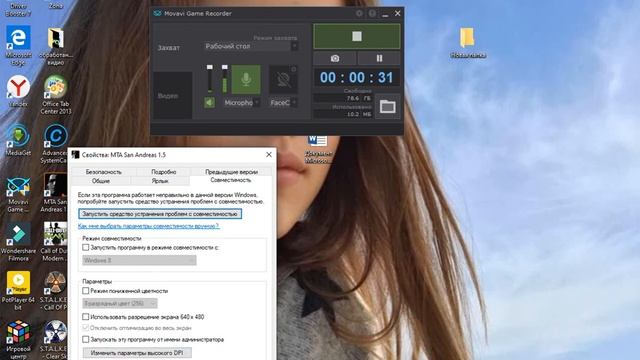Viewport: 640px width, 360px height.
Task: Select S.T.A.L.K.E.R. Call of Pripyat icon
Action: click(x=54, y=291)
